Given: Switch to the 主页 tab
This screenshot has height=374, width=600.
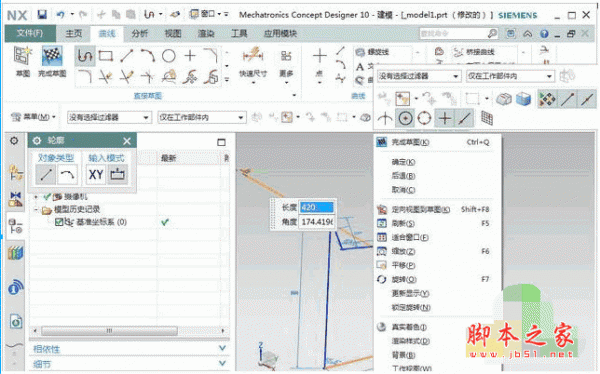Looking at the screenshot, I should coord(73,34).
